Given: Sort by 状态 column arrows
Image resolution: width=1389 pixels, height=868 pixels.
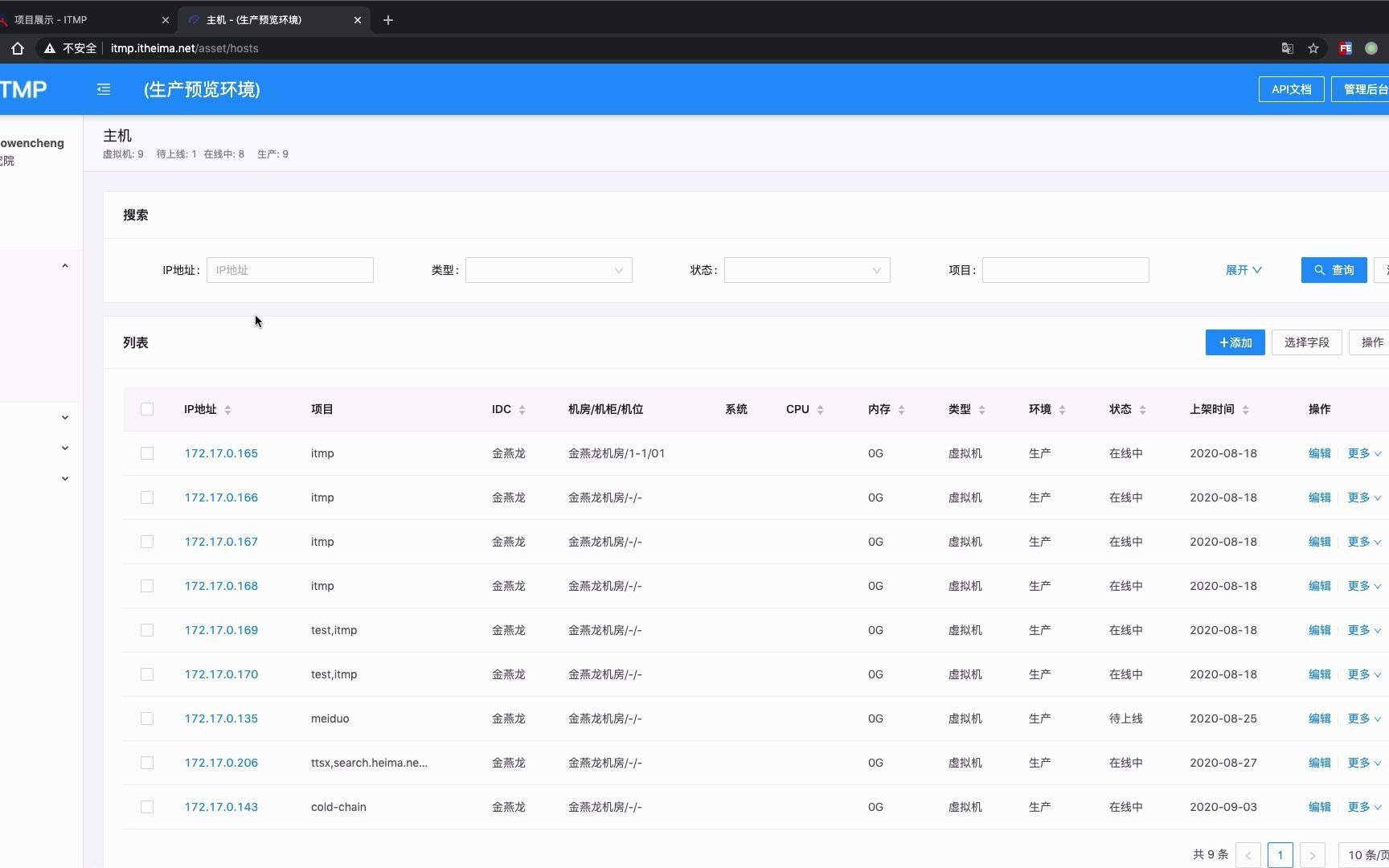Looking at the screenshot, I should 1142,410.
